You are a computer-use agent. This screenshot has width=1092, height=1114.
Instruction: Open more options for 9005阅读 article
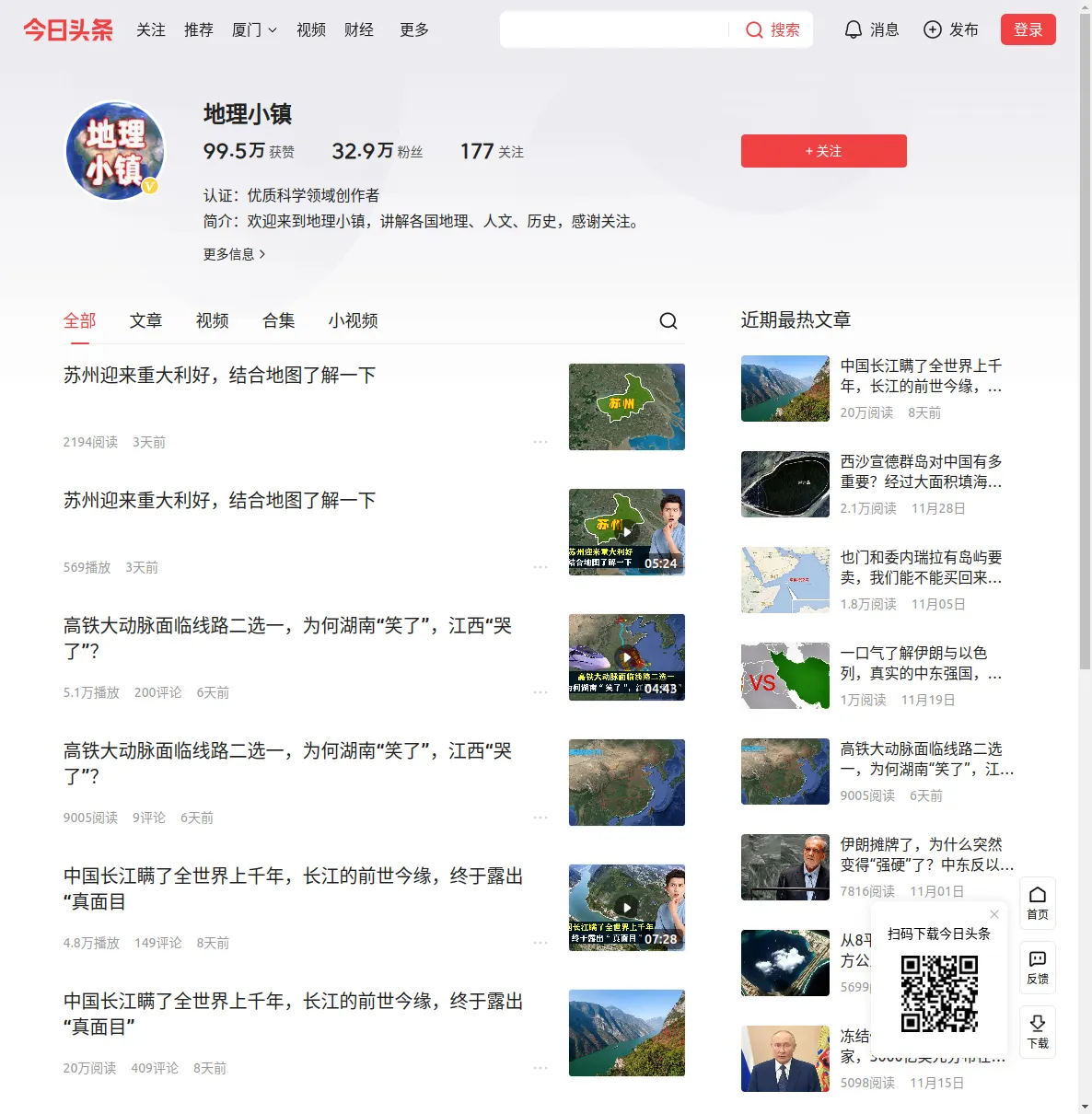pos(540,818)
